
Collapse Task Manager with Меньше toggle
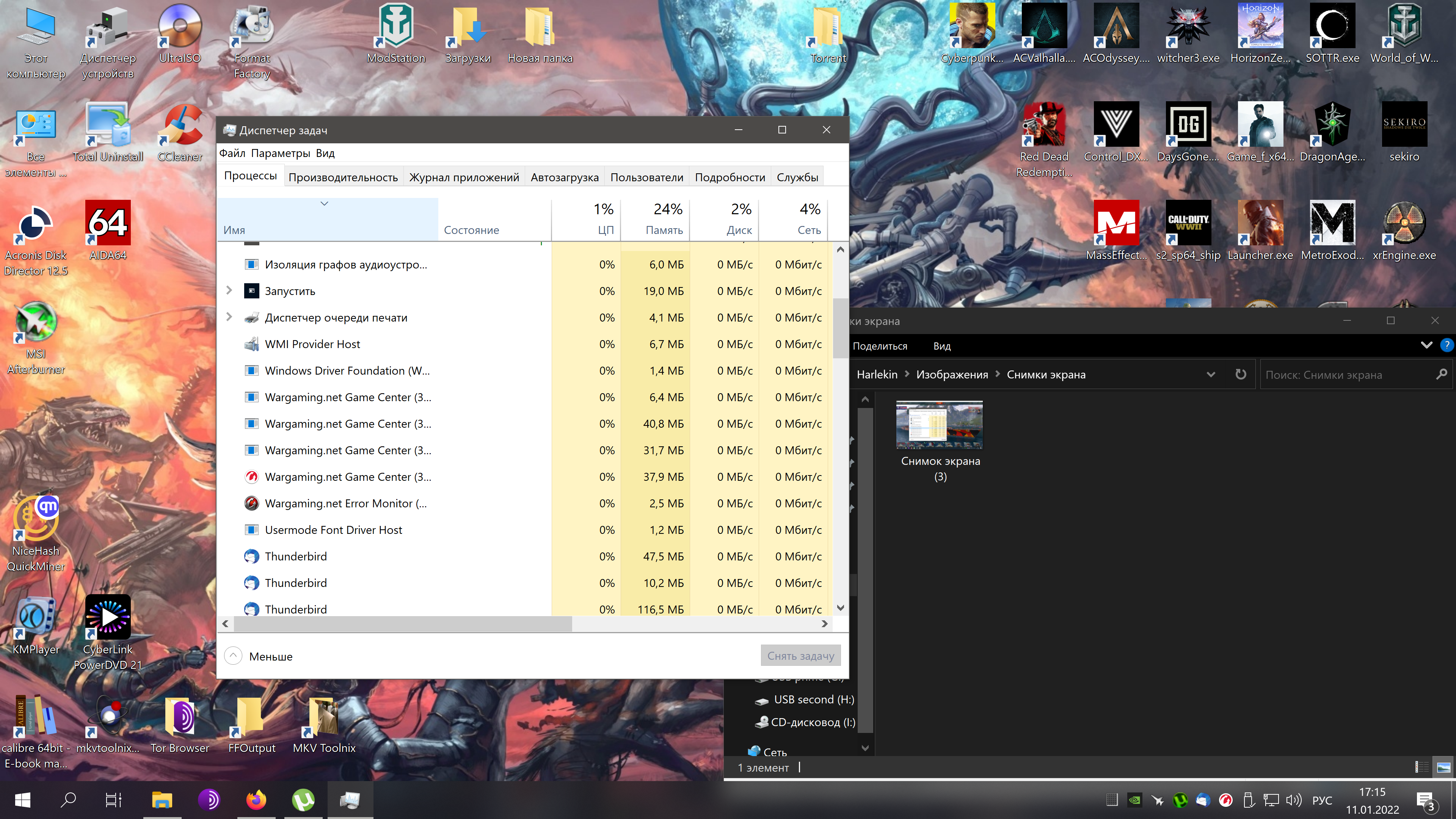[258, 656]
